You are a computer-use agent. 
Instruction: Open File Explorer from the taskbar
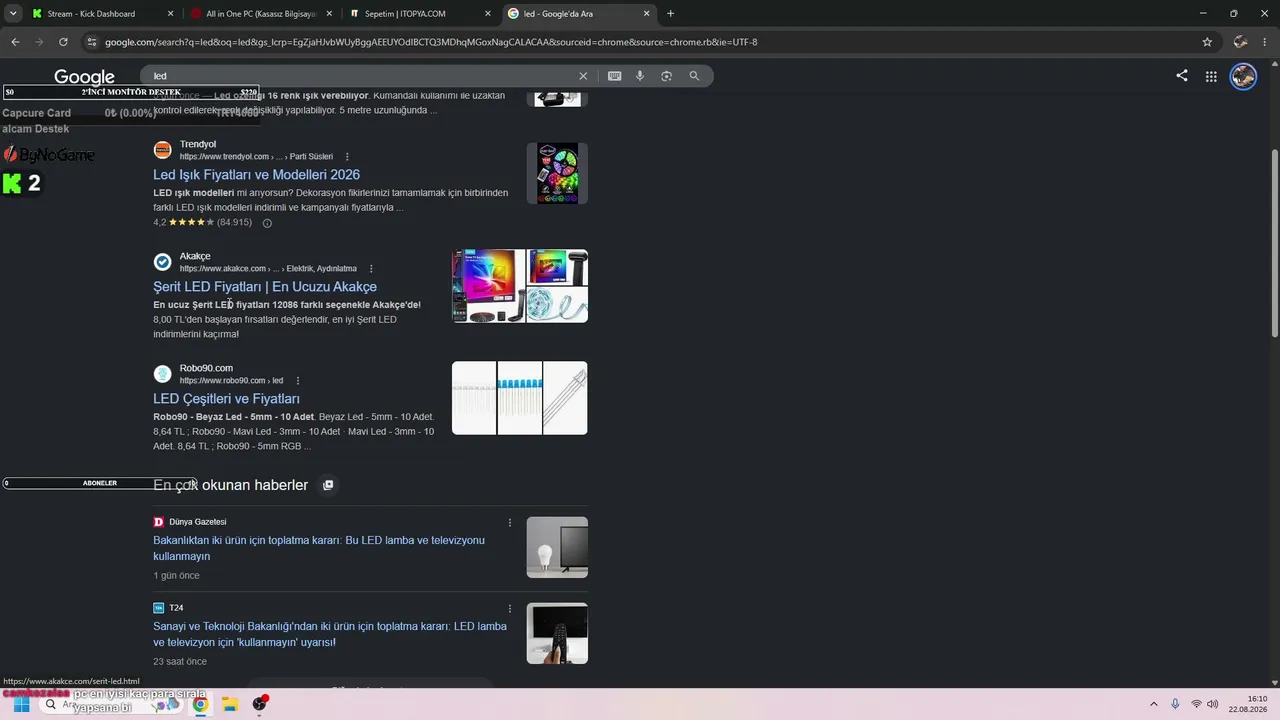pos(229,704)
